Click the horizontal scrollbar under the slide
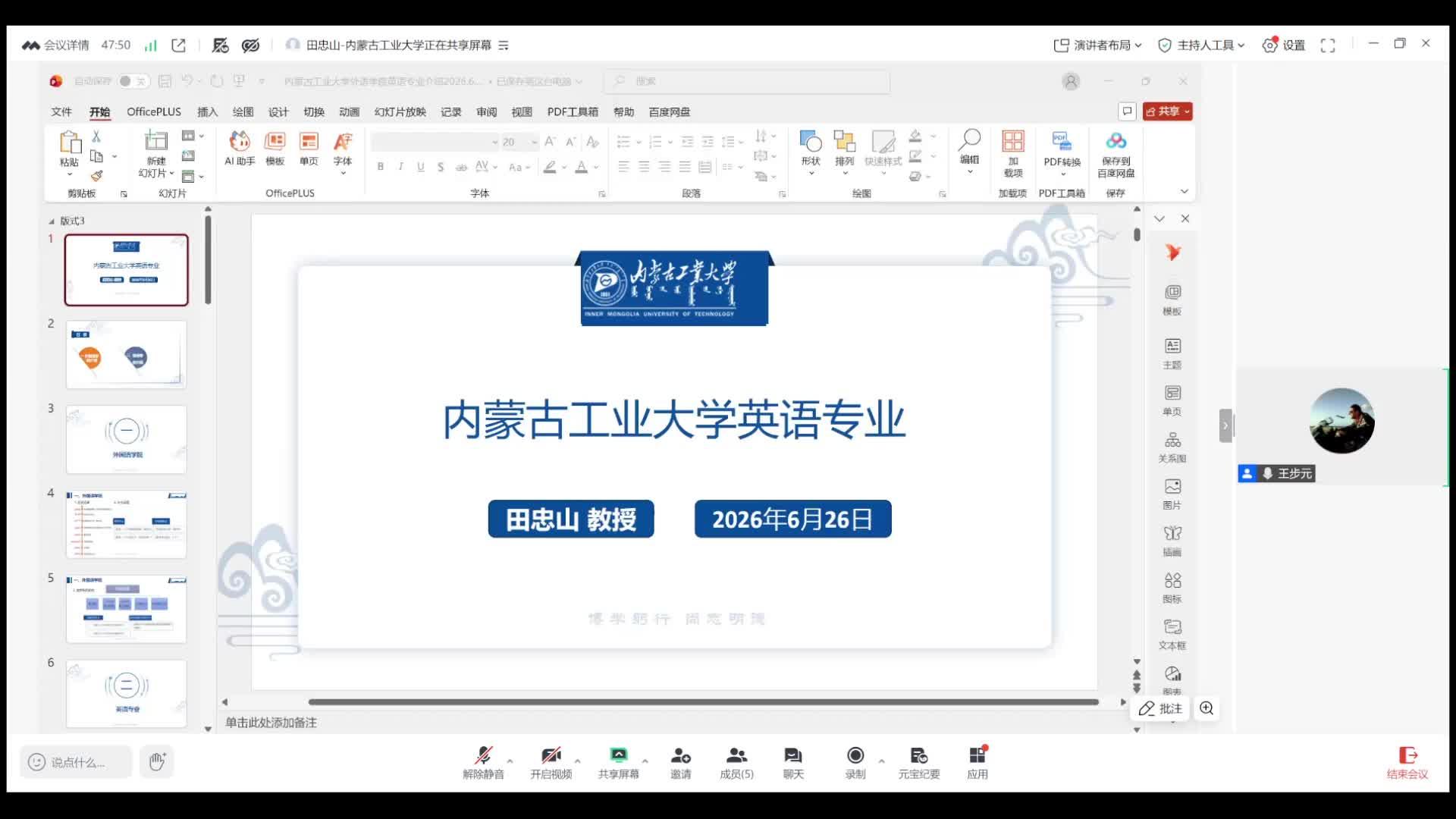1456x819 pixels. click(703, 702)
